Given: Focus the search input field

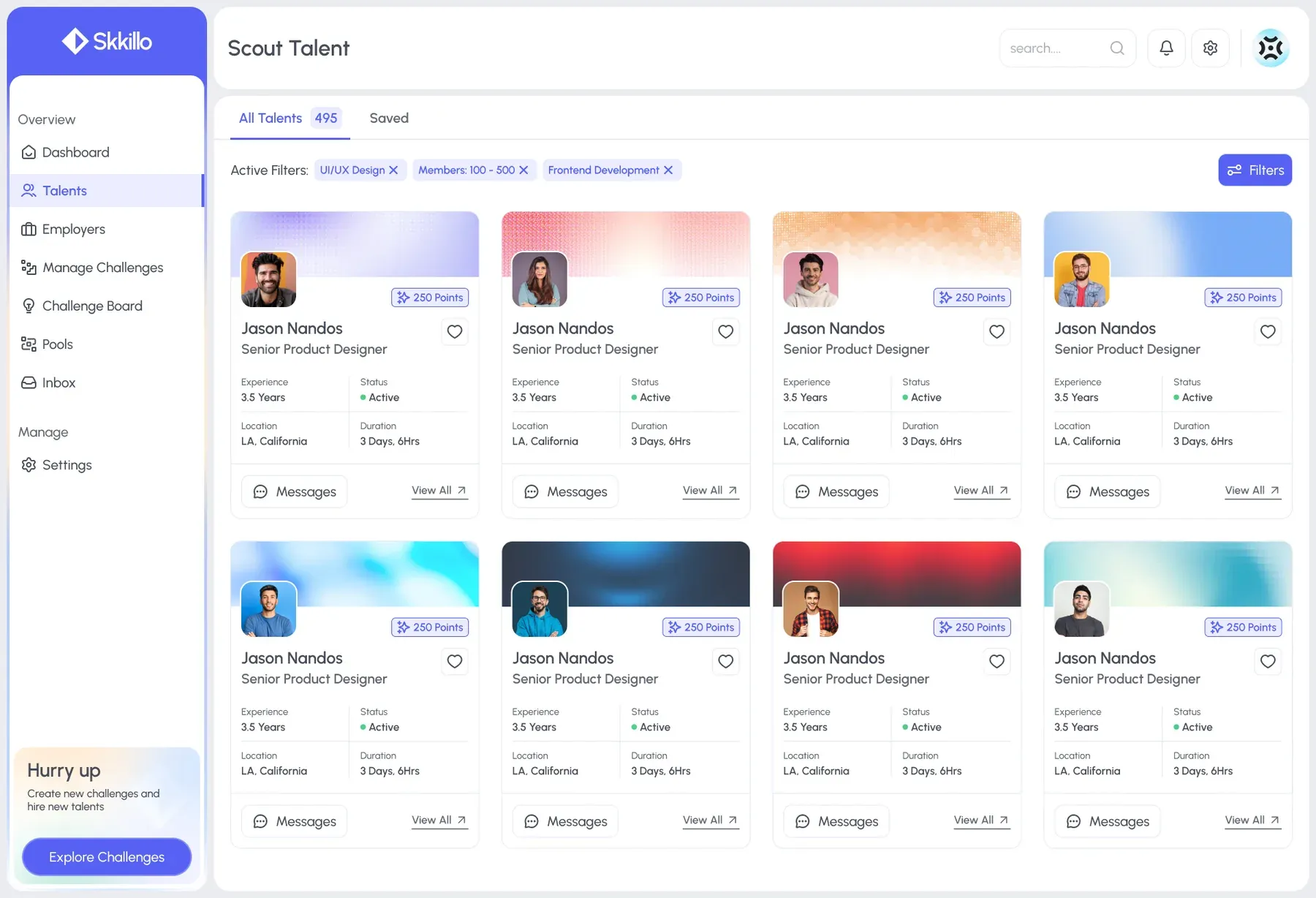Looking at the screenshot, I should coord(1067,48).
